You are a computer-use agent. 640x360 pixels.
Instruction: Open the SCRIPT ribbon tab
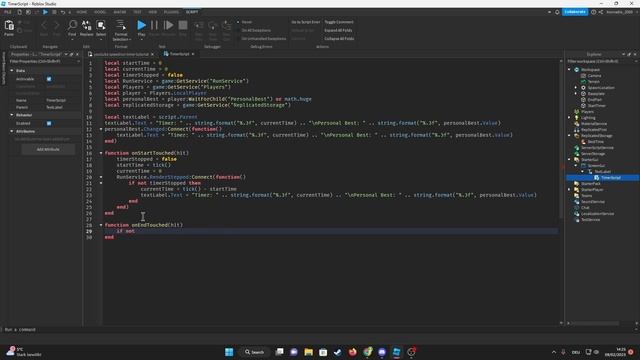pyautogui.click(x=192, y=12)
